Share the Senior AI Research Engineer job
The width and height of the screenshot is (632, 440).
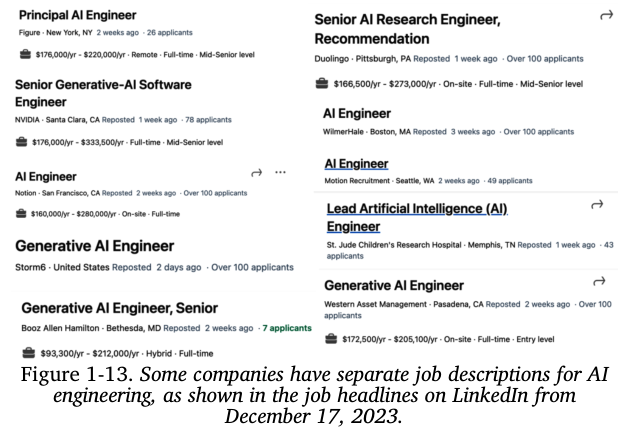point(604,17)
